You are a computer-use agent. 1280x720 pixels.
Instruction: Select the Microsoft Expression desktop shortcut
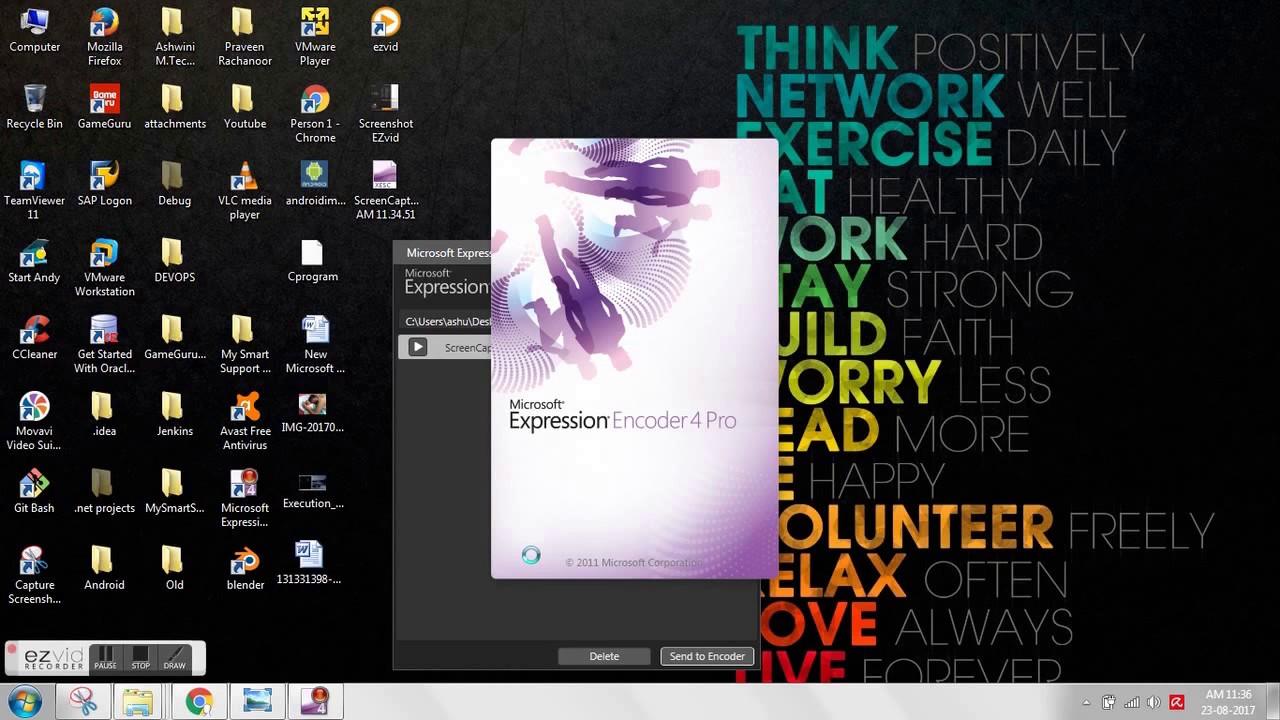tap(245, 498)
